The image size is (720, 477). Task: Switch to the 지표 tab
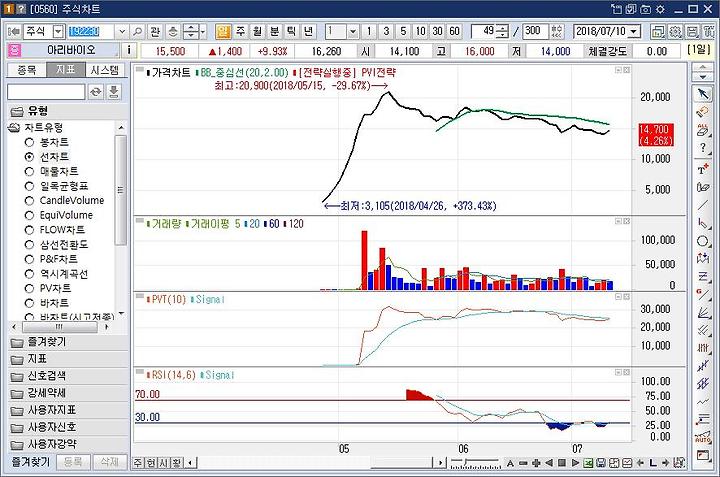click(x=66, y=70)
